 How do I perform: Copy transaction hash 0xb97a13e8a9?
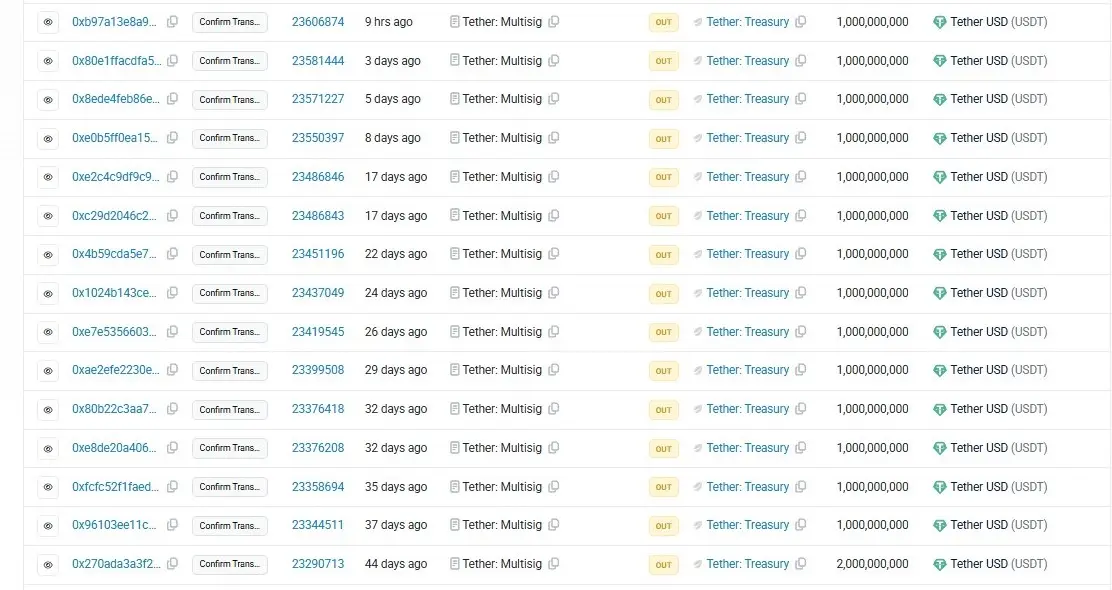[173, 22]
